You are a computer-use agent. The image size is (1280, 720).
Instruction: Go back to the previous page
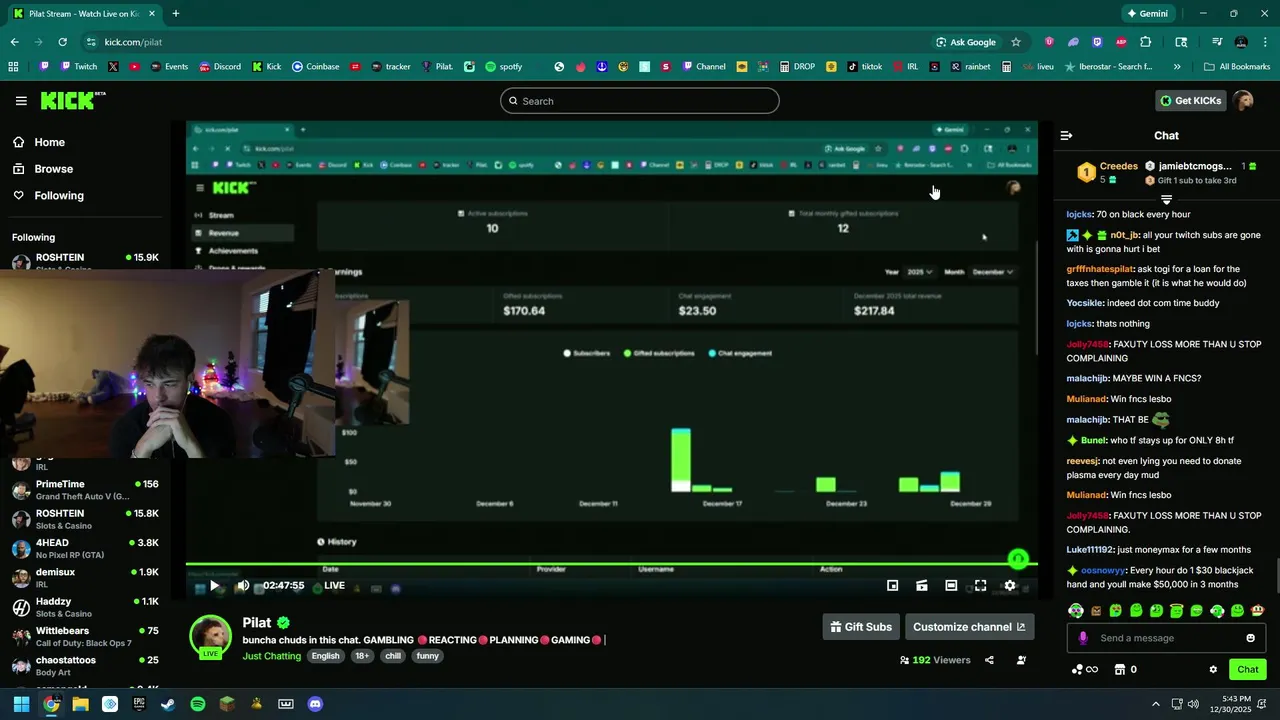pos(14,42)
